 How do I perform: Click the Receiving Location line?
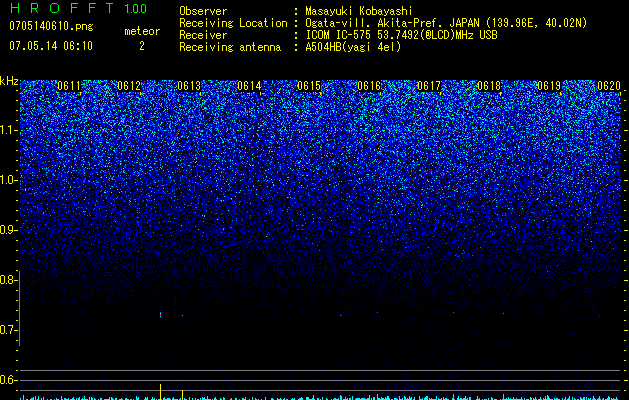click(383, 23)
